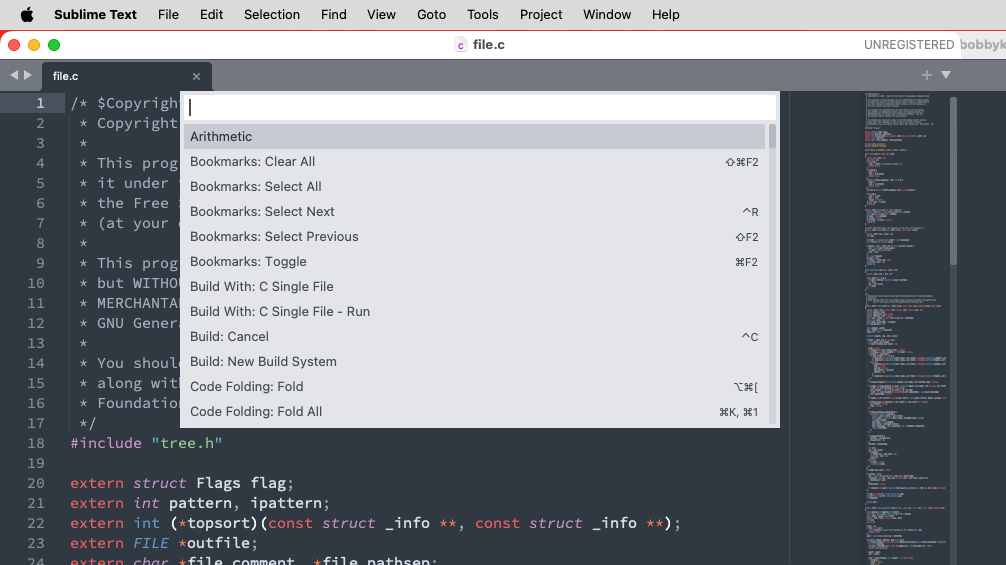The height and width of the screenshot is (565, 1006).
Task: Open the Help menu
Action: 665,14
